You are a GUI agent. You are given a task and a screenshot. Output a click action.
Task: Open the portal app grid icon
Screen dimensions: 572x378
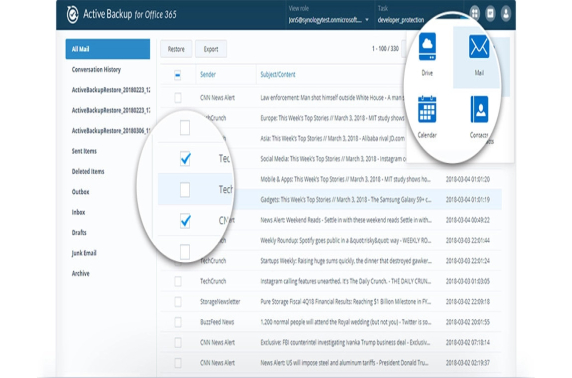(x=475, y=14)
